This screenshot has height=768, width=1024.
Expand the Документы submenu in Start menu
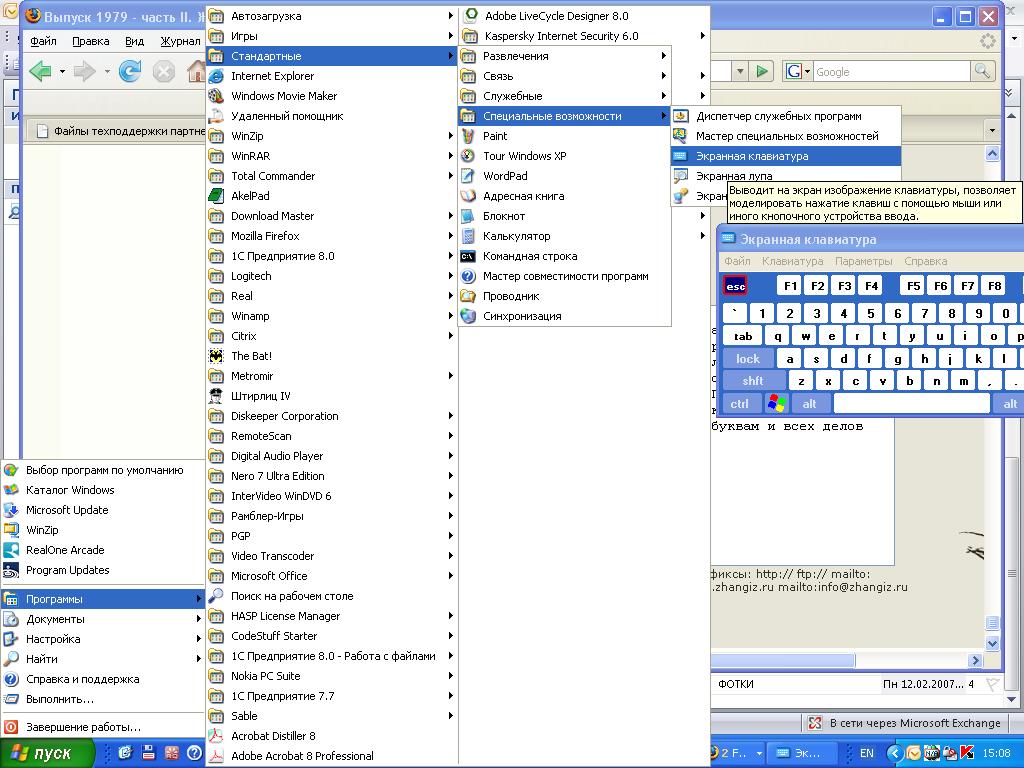(103, 619)
